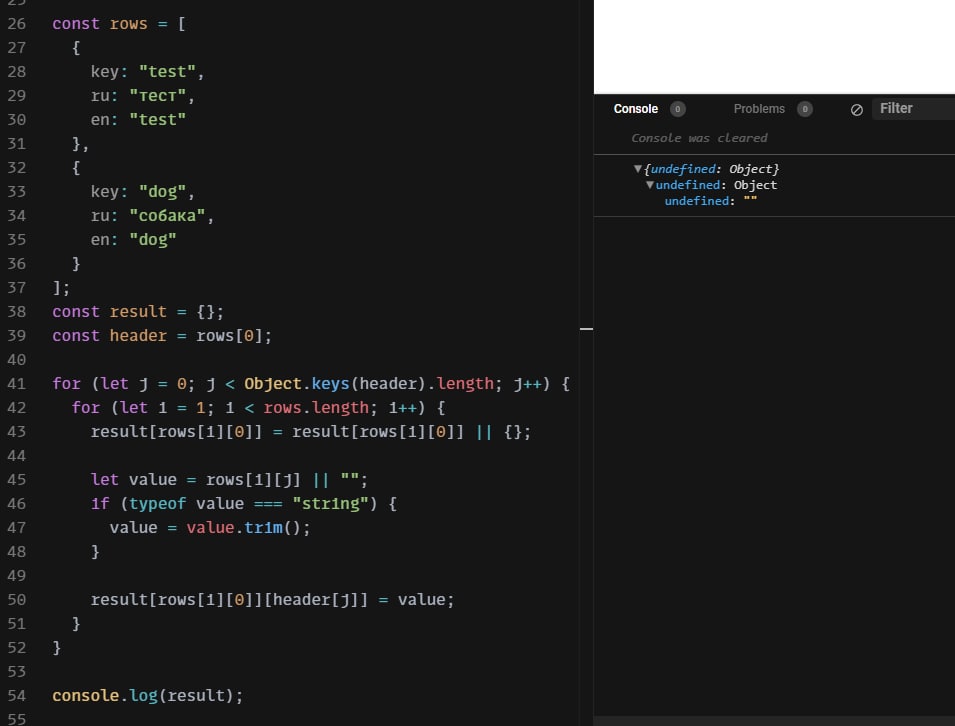The height and width of the screenshot is (726, 955).
Task: Click the 'ru: "собака"' line
Action: [152, 216]
